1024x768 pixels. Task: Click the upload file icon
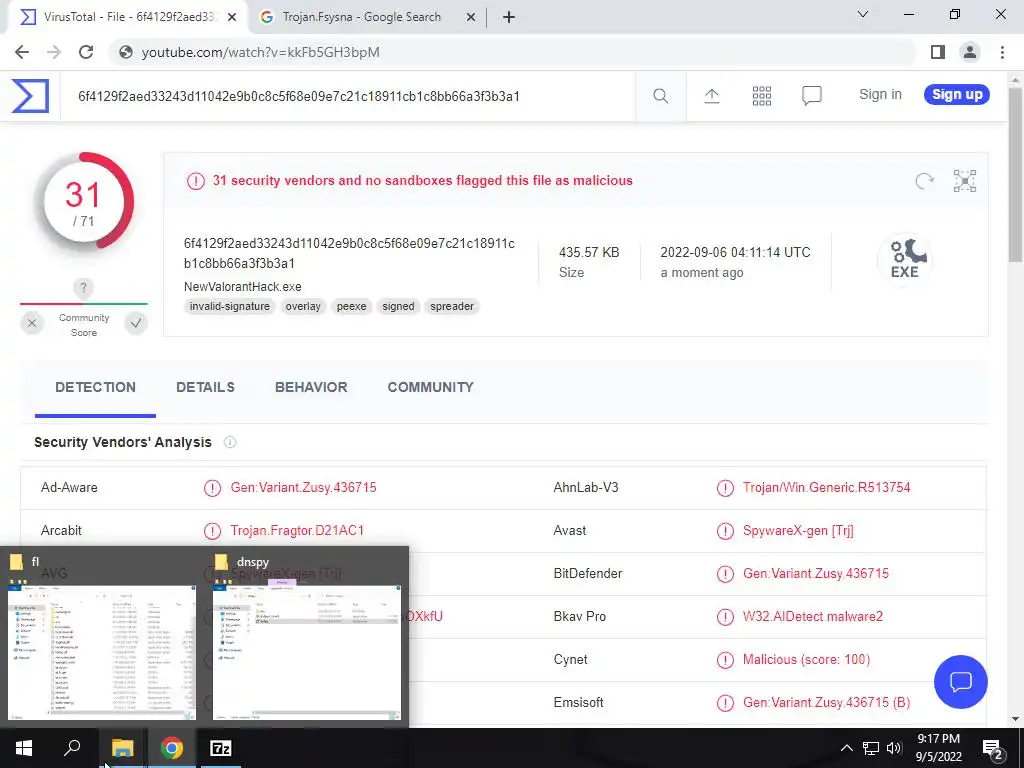click(712, 96)
